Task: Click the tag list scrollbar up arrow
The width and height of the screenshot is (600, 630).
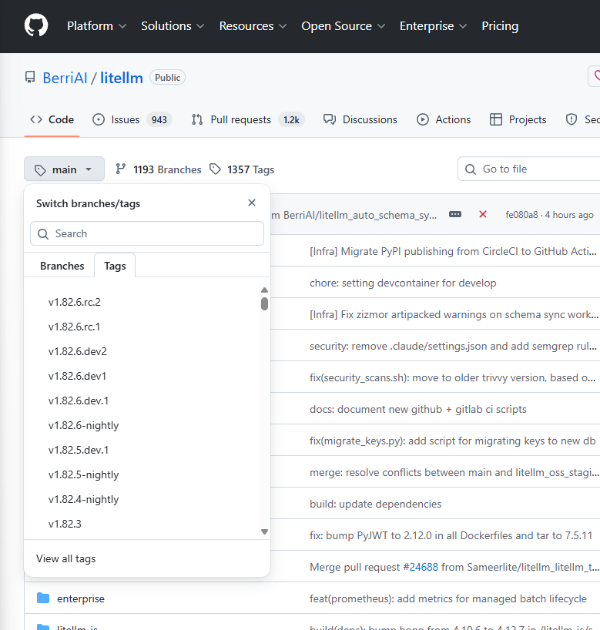Action: (264, 290)
